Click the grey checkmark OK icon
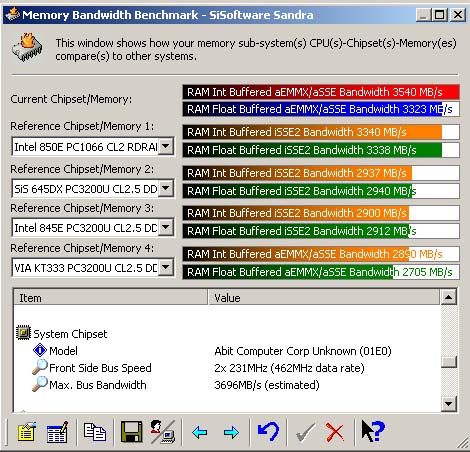The height and width of the screenshot is (452, 470). coord(305,433)
